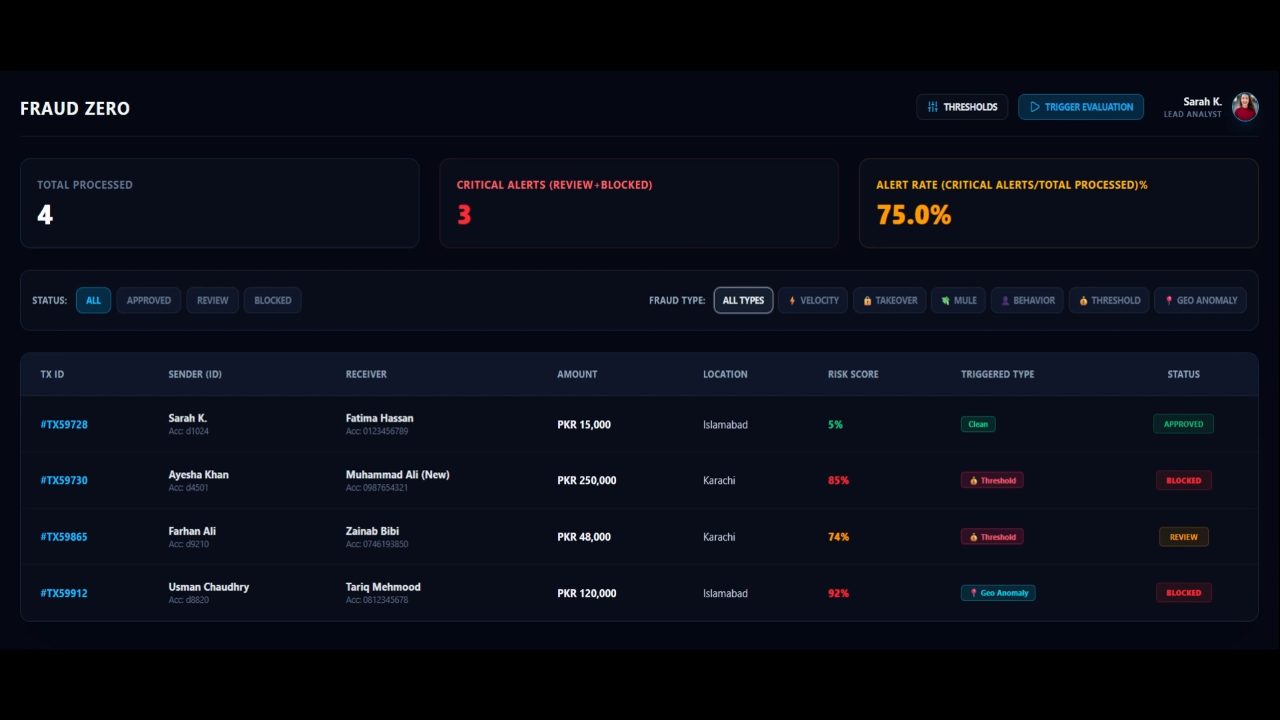Click the Acc: d8820 account number
Image resolution: width=1280 pixels, height=720 pixels.
(188, 600)
